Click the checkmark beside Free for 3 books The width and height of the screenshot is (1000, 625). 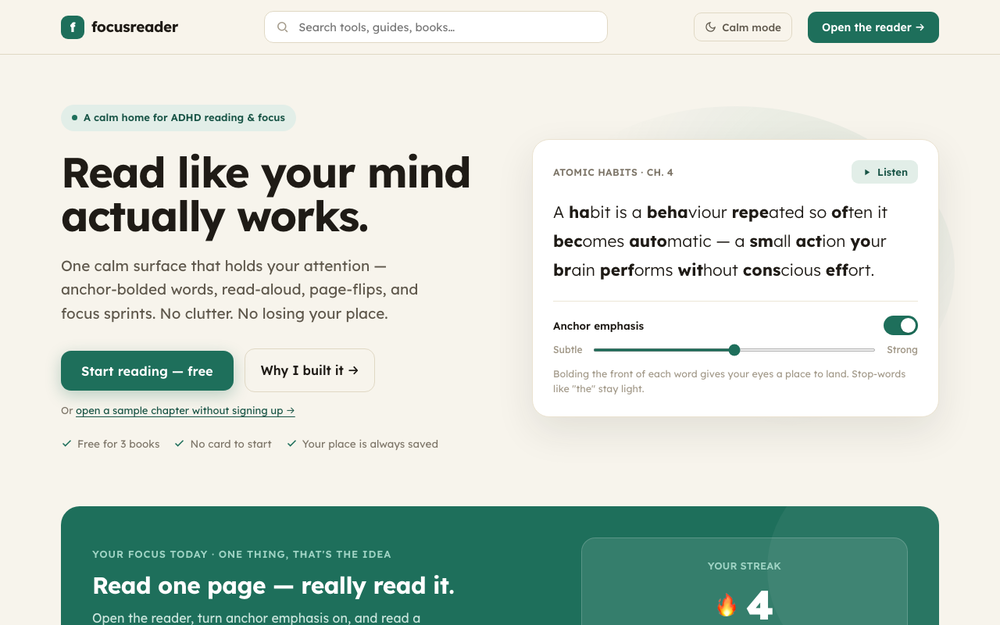(66, 443)
